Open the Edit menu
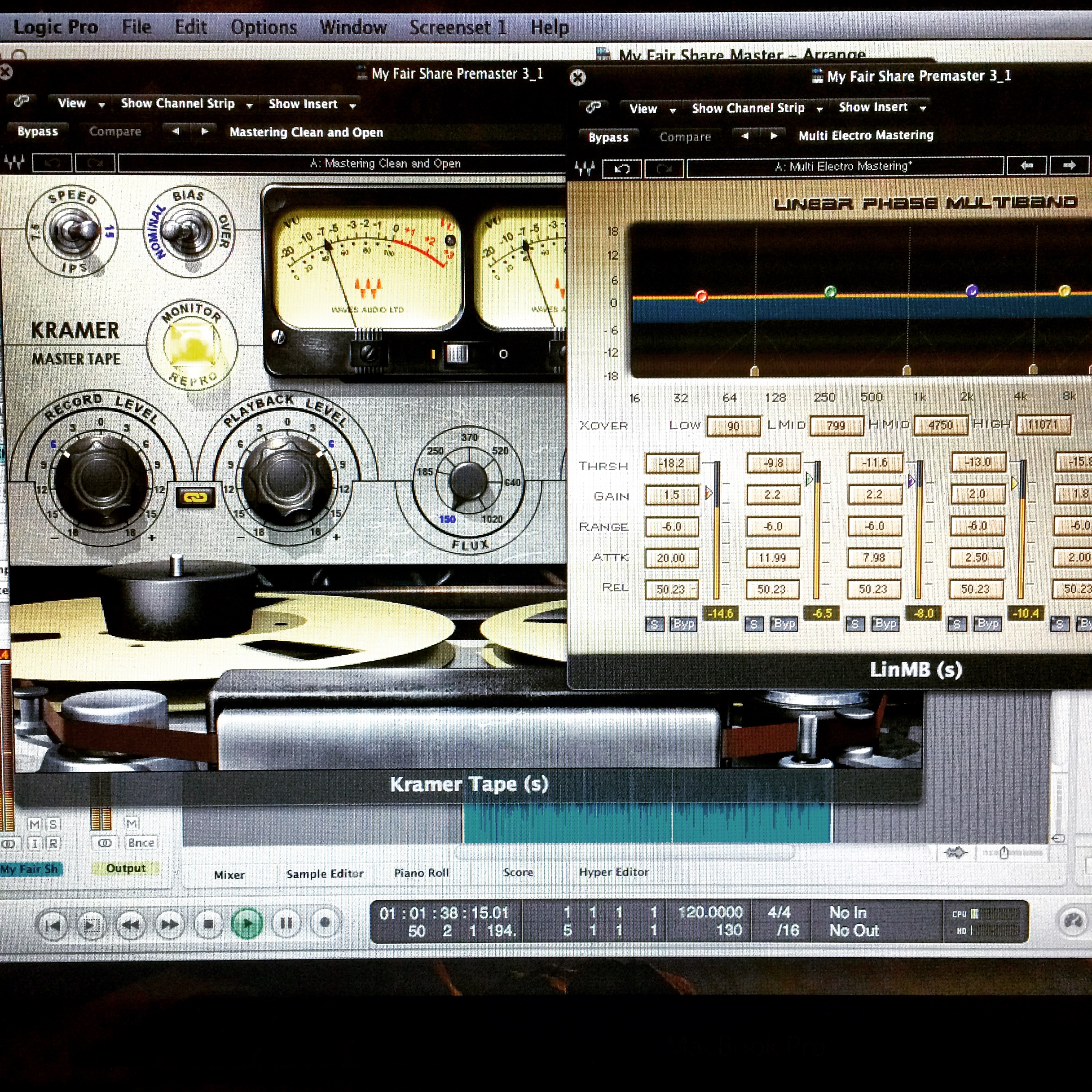1092x1092 pixels. click(190, 27)
